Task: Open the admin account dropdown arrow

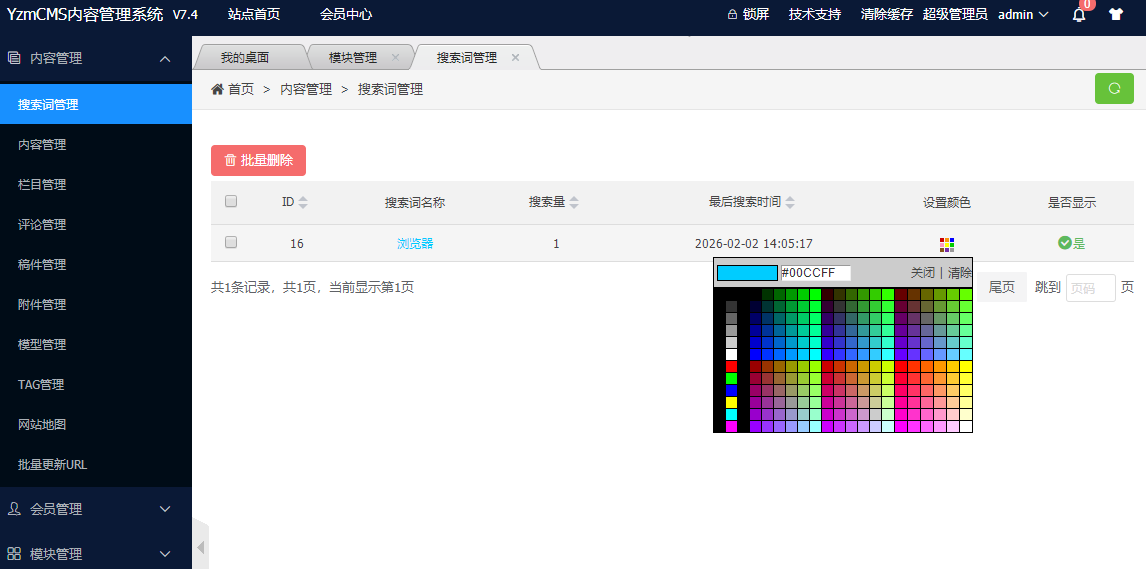Action: (x=1044, y=15)
